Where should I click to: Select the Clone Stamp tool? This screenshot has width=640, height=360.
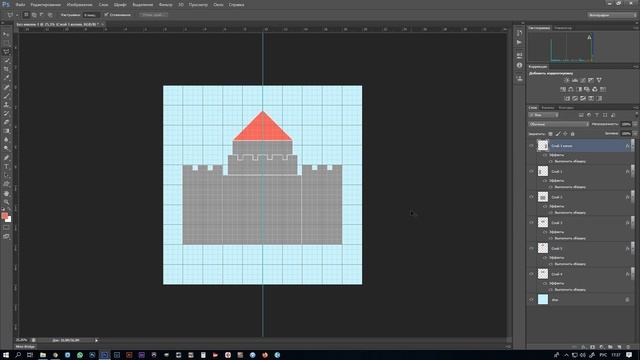[6, 105]
